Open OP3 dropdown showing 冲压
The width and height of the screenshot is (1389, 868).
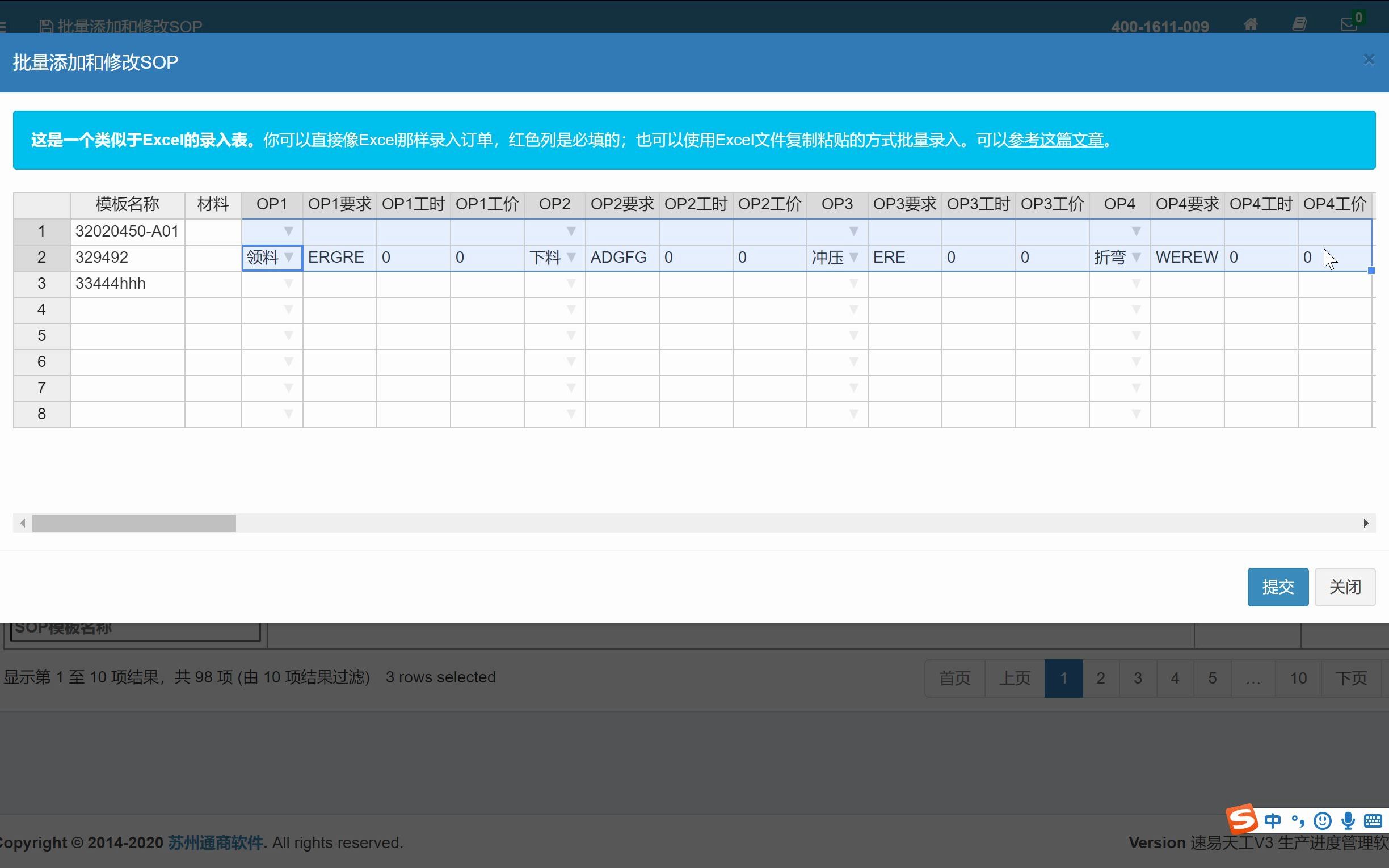click(853, 257)
